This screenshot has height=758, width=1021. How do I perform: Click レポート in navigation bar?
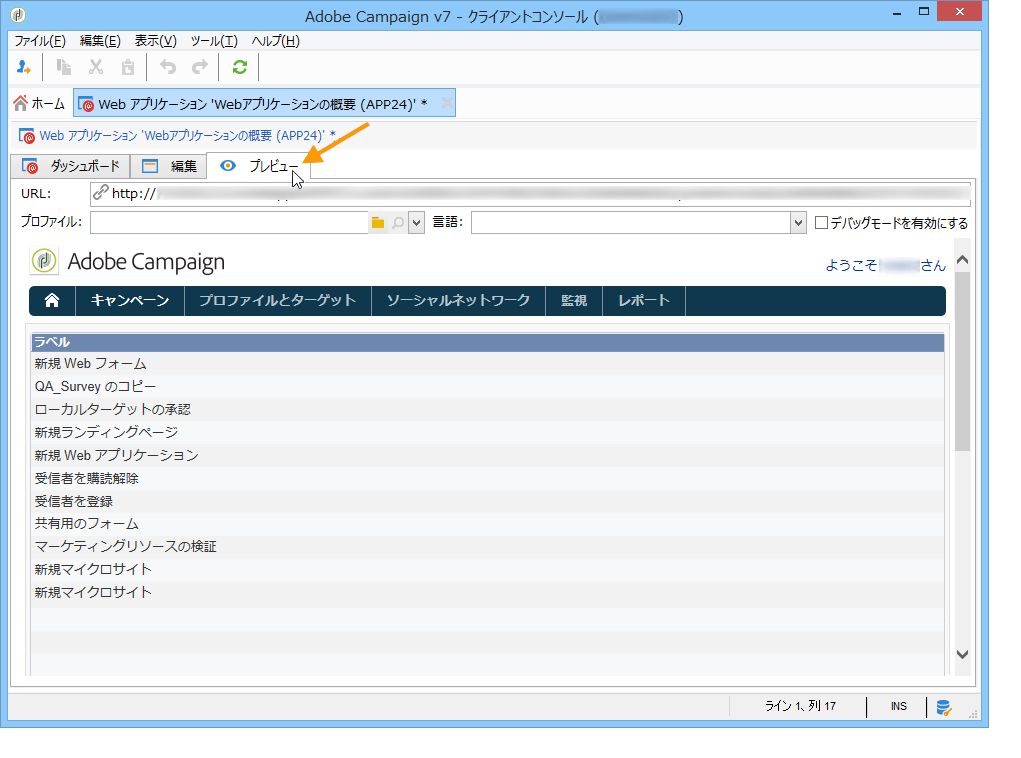tap(644, 300)
